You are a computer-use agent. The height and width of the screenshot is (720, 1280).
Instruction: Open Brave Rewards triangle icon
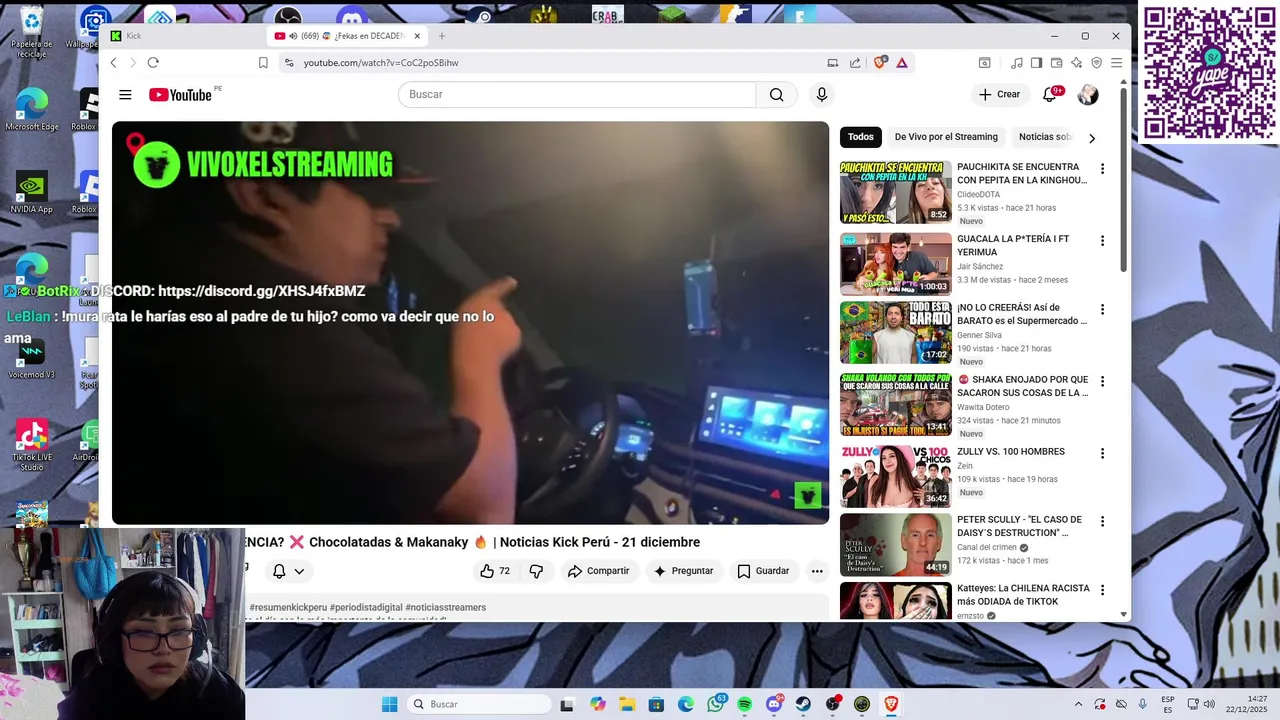901,62
